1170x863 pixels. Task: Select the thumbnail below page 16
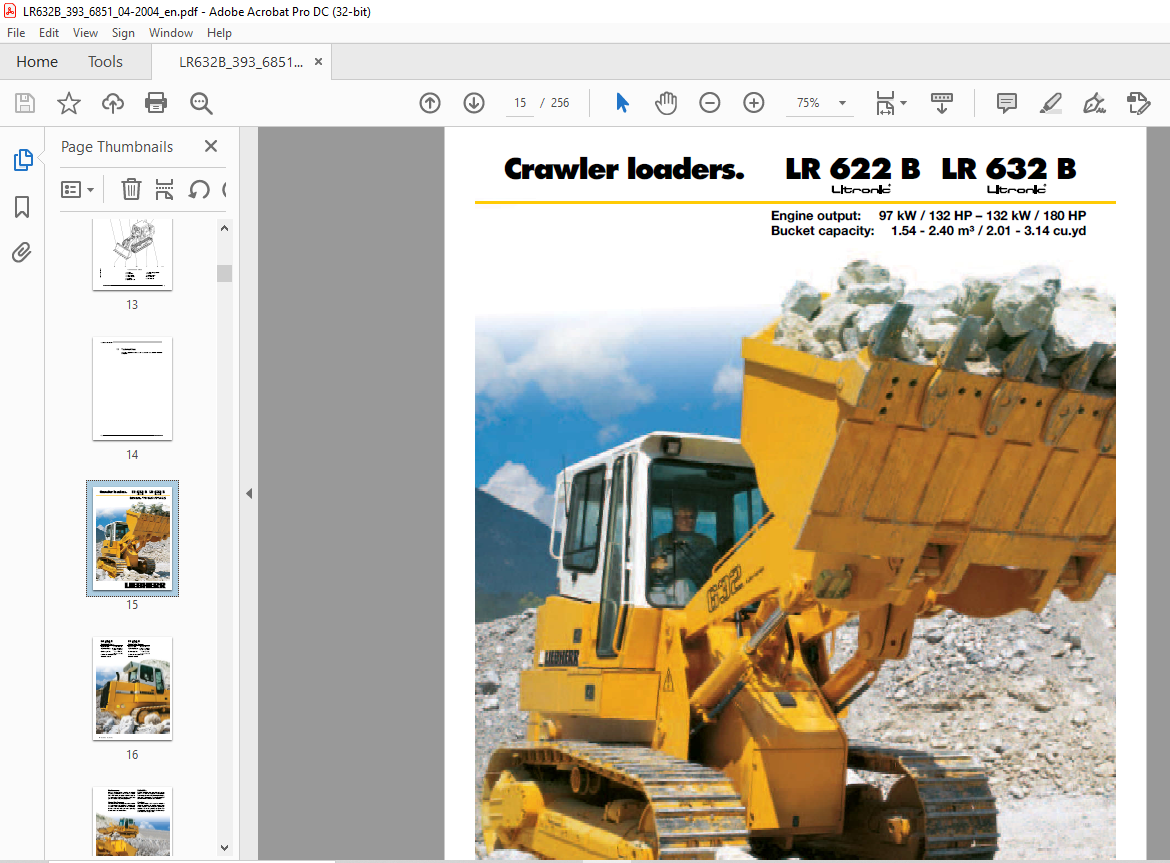click(x=132, y=822)
